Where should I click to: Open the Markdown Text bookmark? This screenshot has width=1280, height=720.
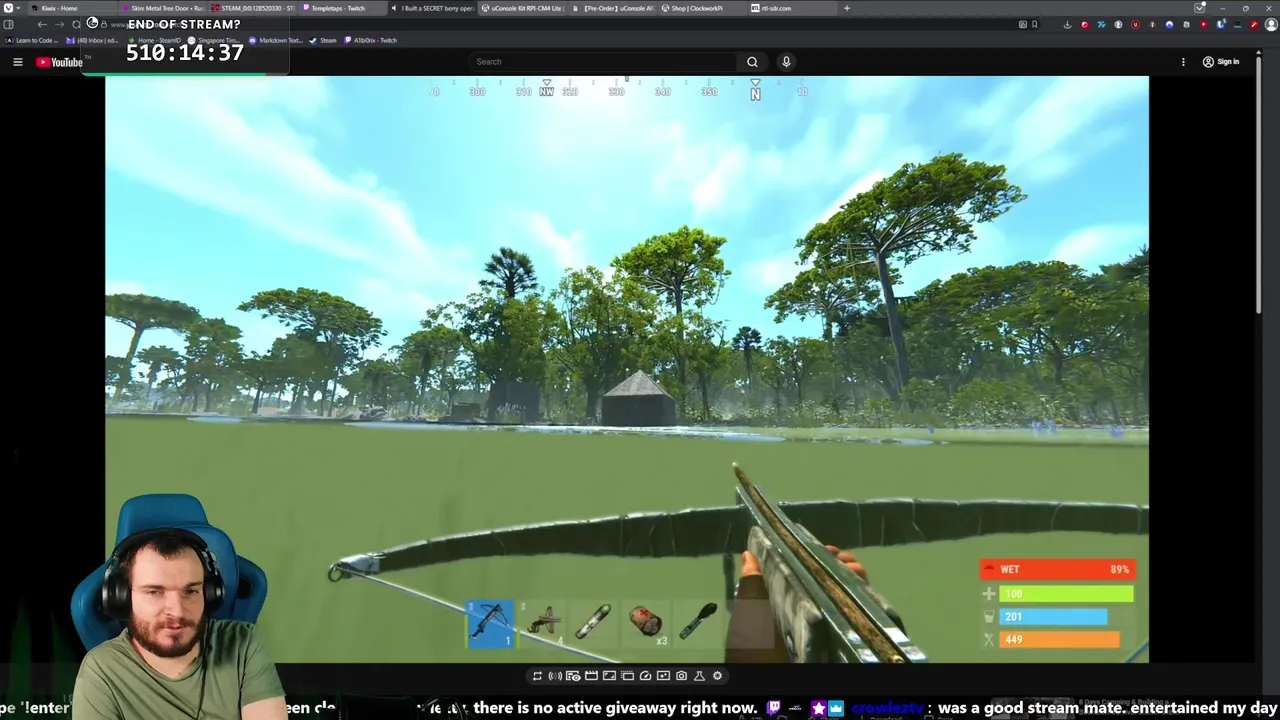tap(276, 40)
